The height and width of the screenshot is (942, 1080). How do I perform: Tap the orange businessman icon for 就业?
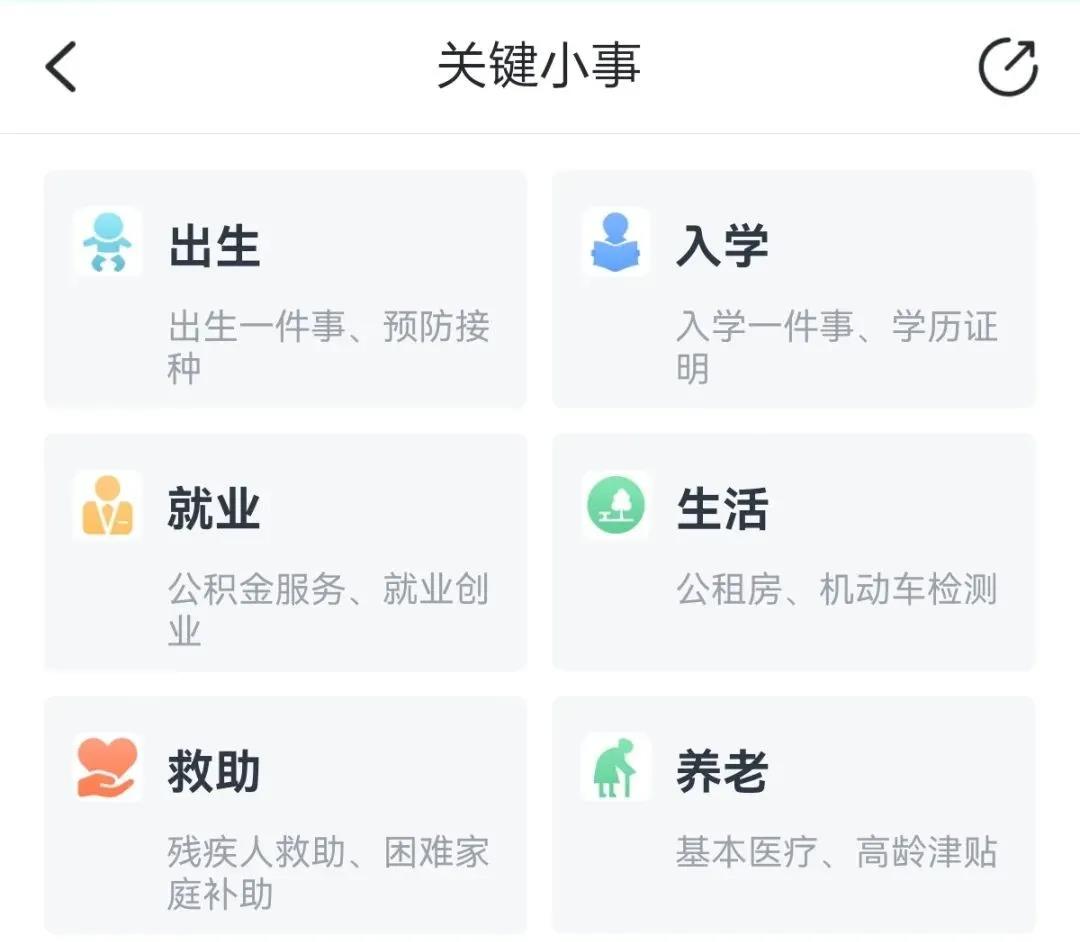point(107,505)
